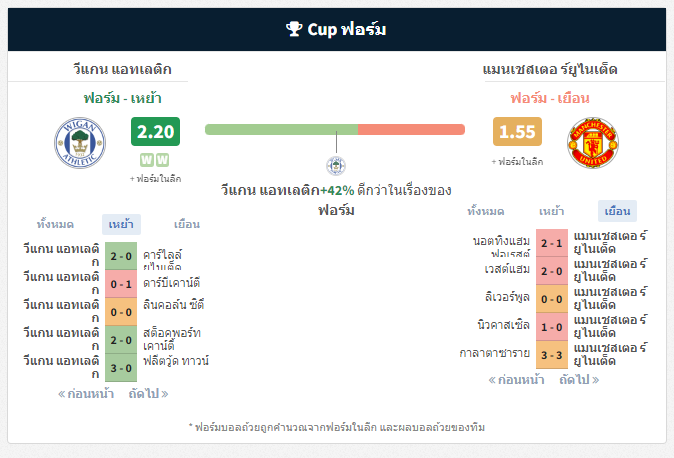674x458 pixels.
Task: Click the first green W form badge
Action: click(147, 160)
